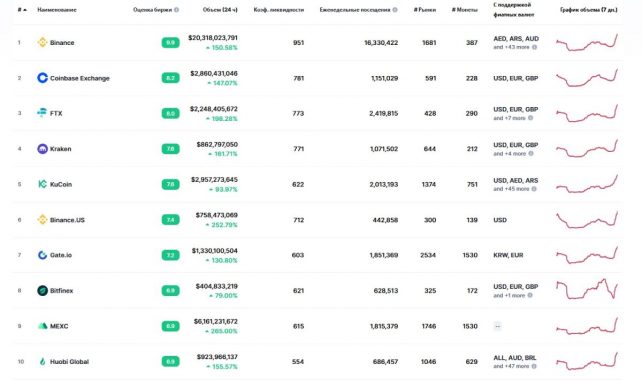
Task: Click the Huobi Global logo icon
Action: (x=42, y=362)
